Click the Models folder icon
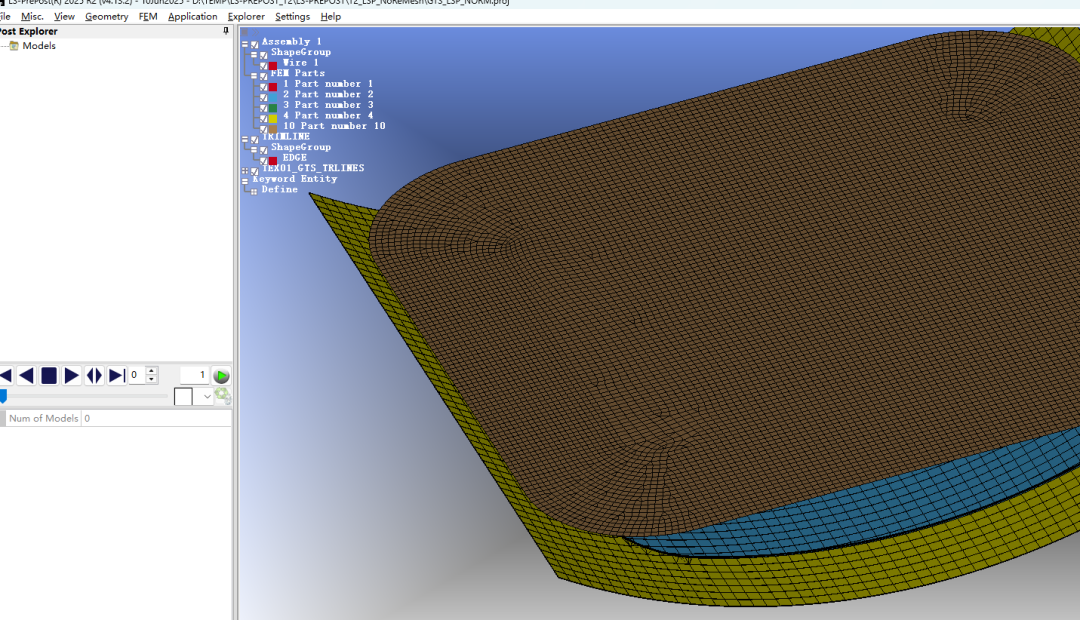 pyautogui.click(x=14, y=45)
